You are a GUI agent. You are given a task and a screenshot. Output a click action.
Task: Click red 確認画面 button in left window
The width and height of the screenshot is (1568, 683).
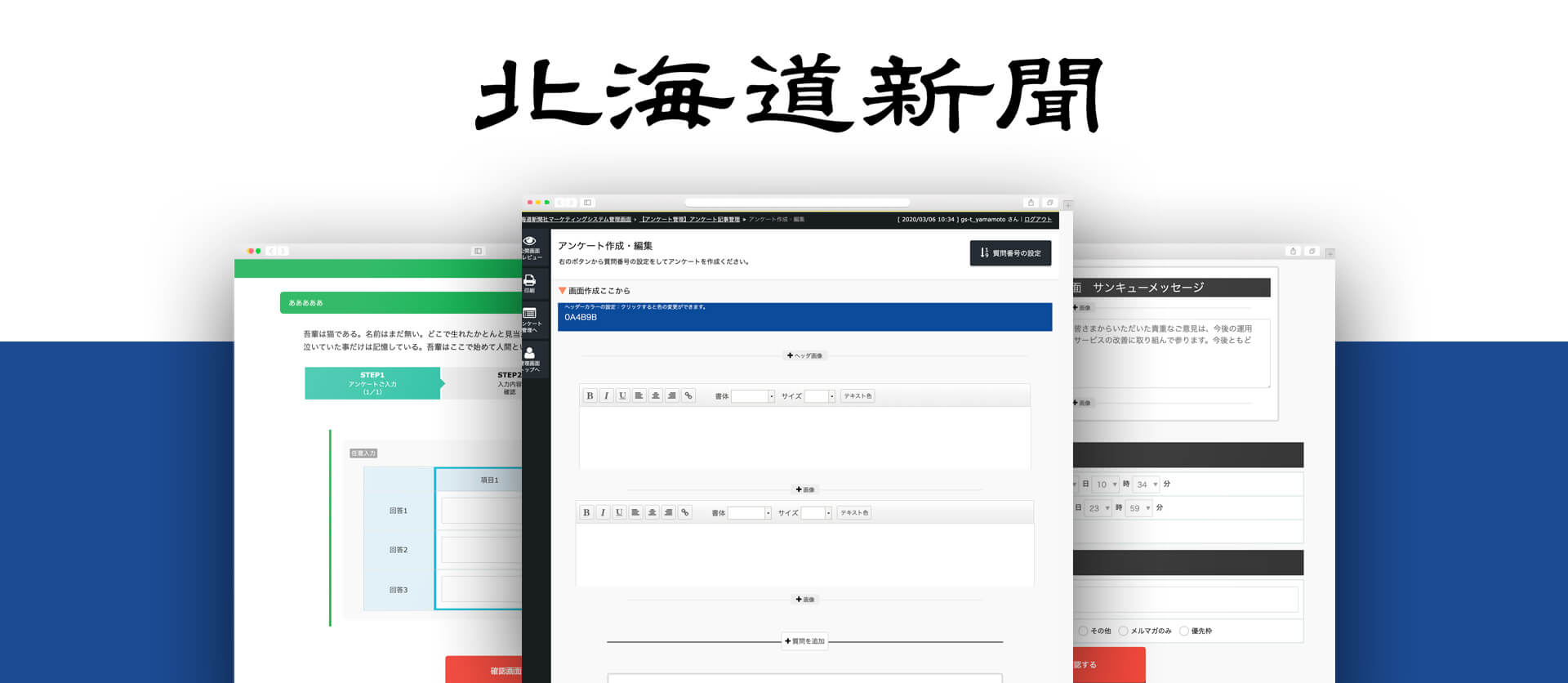coord(484,670)
